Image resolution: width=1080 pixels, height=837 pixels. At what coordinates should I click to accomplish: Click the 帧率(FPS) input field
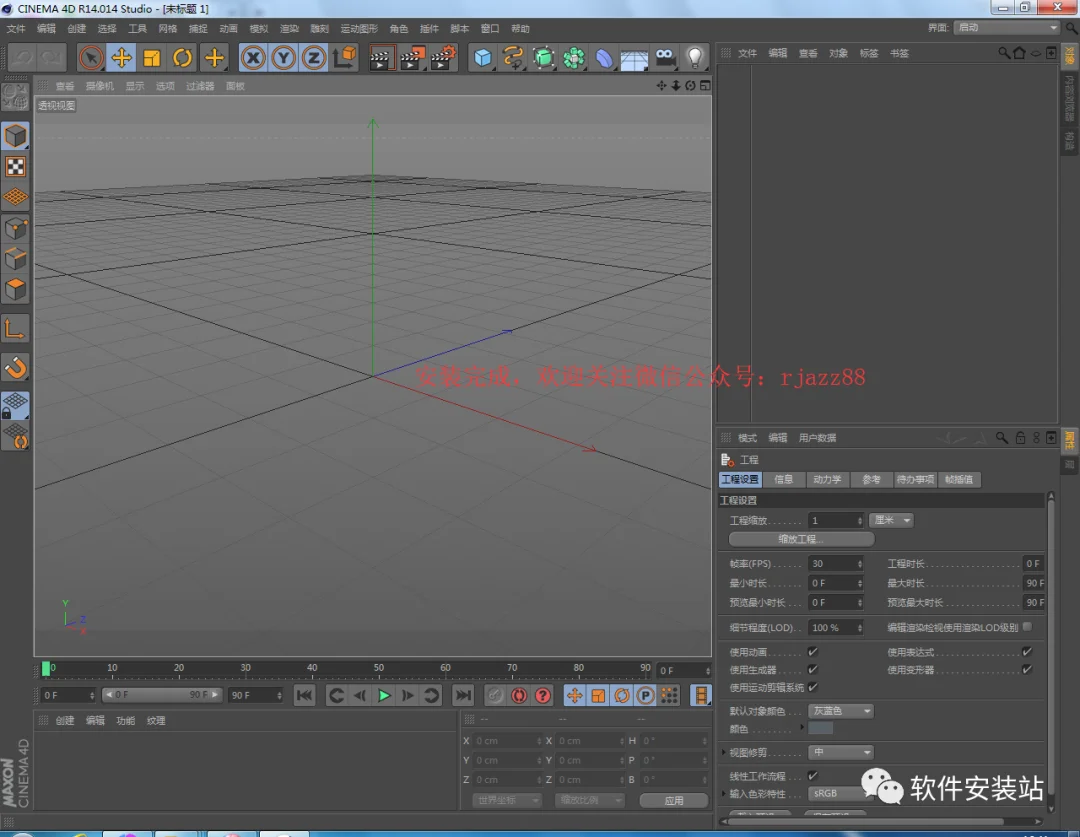click(835, 564)
